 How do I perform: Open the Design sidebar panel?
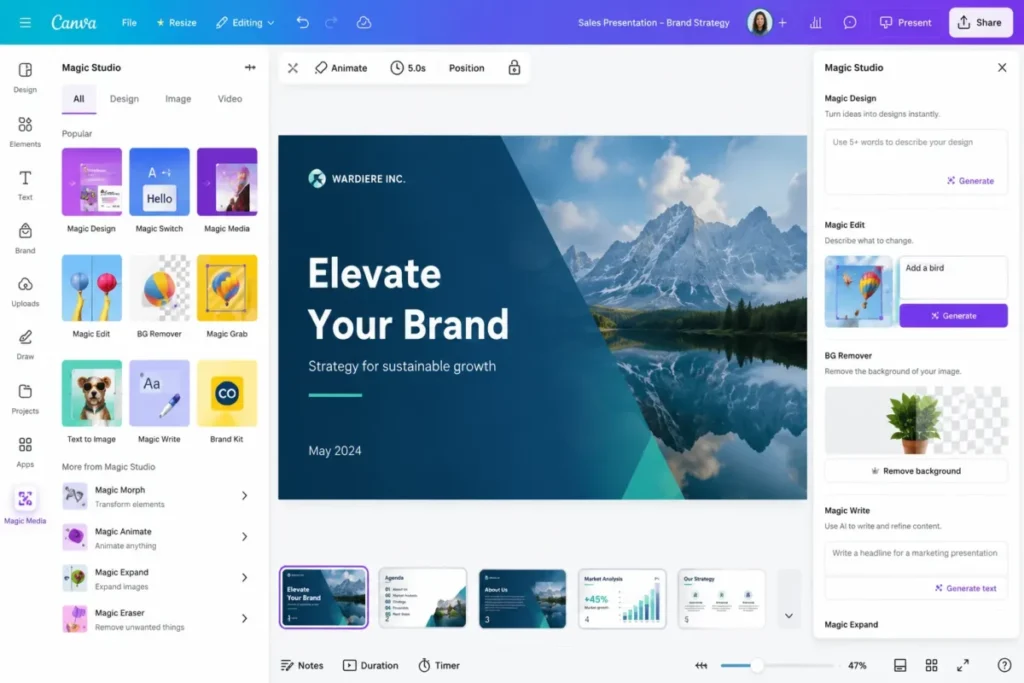[25, 77]
